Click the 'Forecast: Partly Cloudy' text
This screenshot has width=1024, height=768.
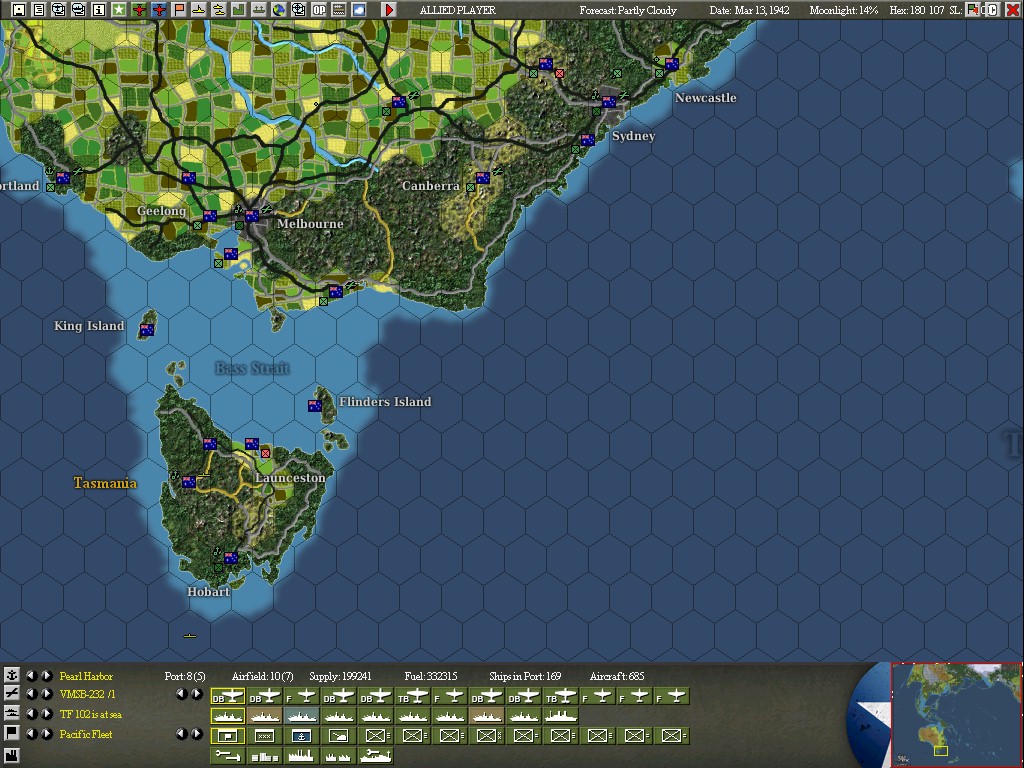point(628,10)
